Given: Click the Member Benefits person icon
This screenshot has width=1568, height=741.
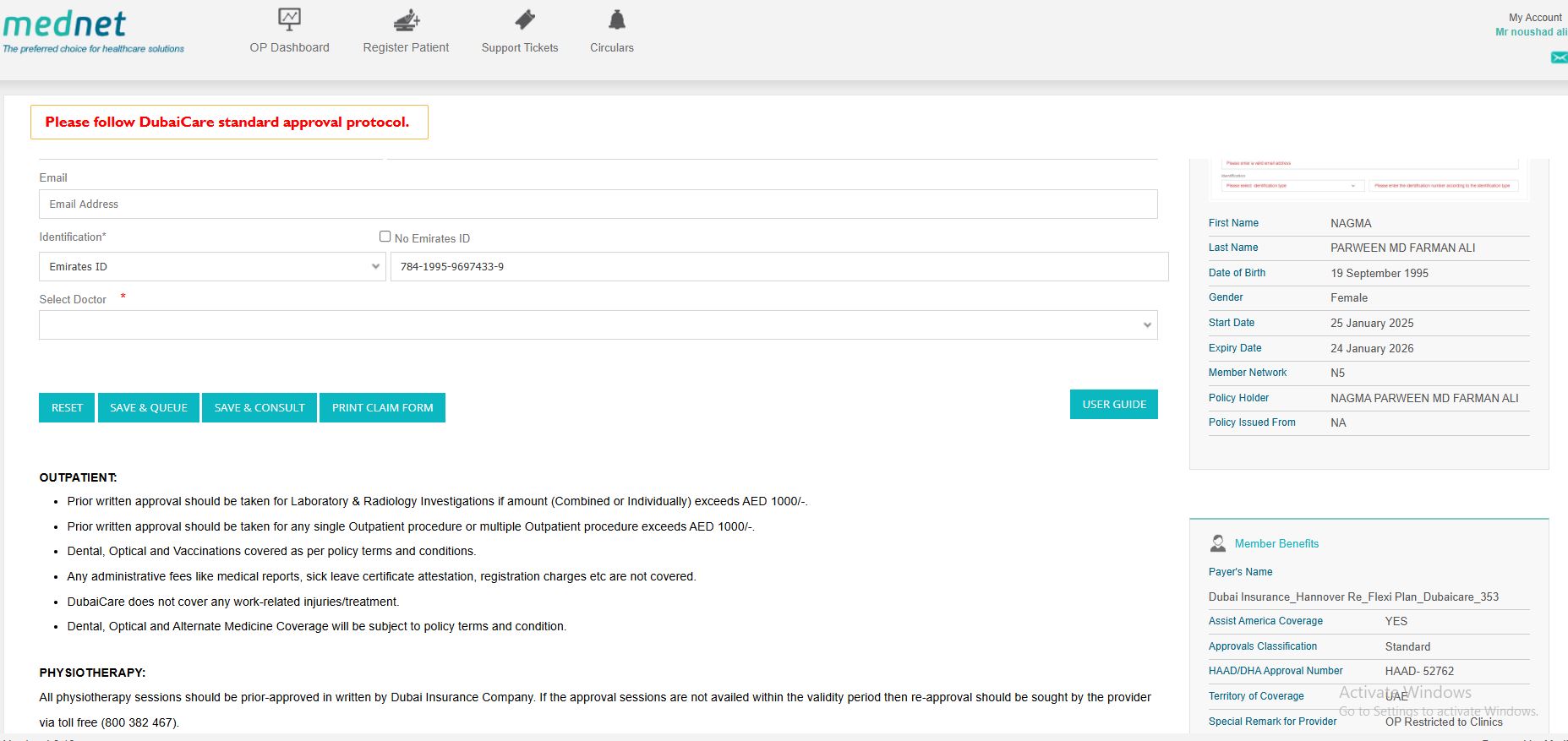Looking at the screenshot, I should tap(1218, 543).
